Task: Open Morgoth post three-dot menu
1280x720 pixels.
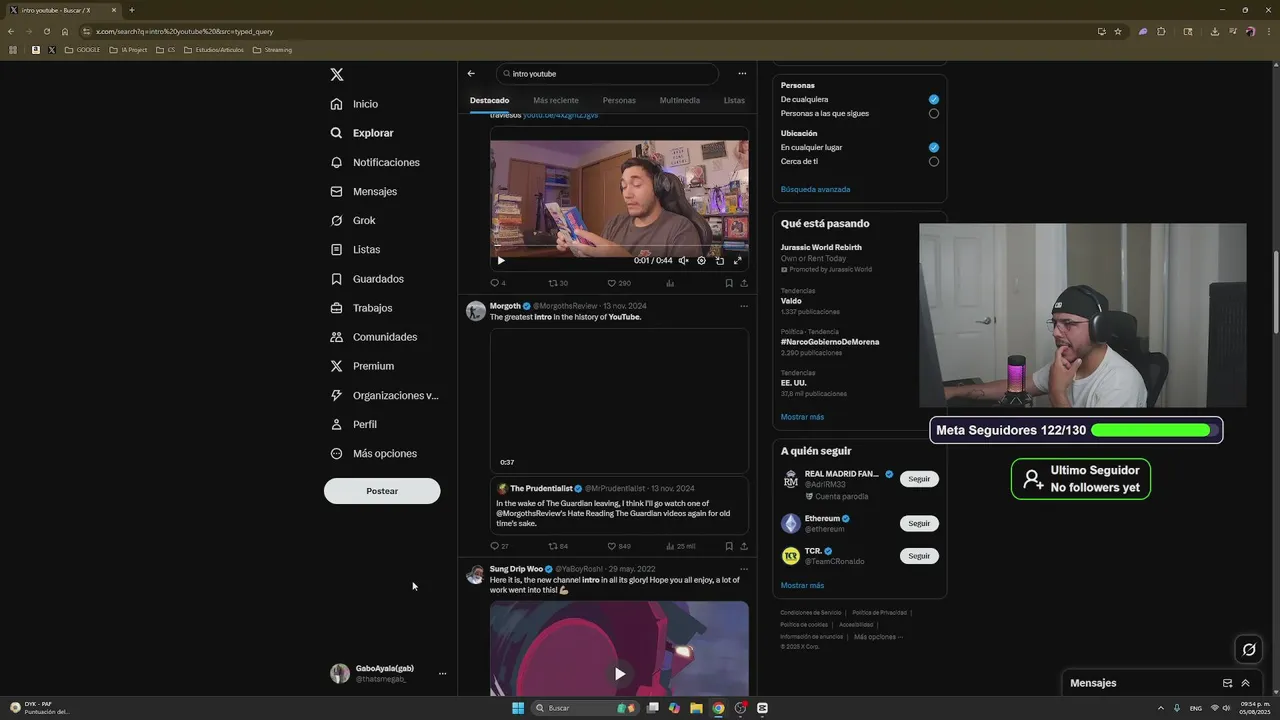Action: (743, 306)
